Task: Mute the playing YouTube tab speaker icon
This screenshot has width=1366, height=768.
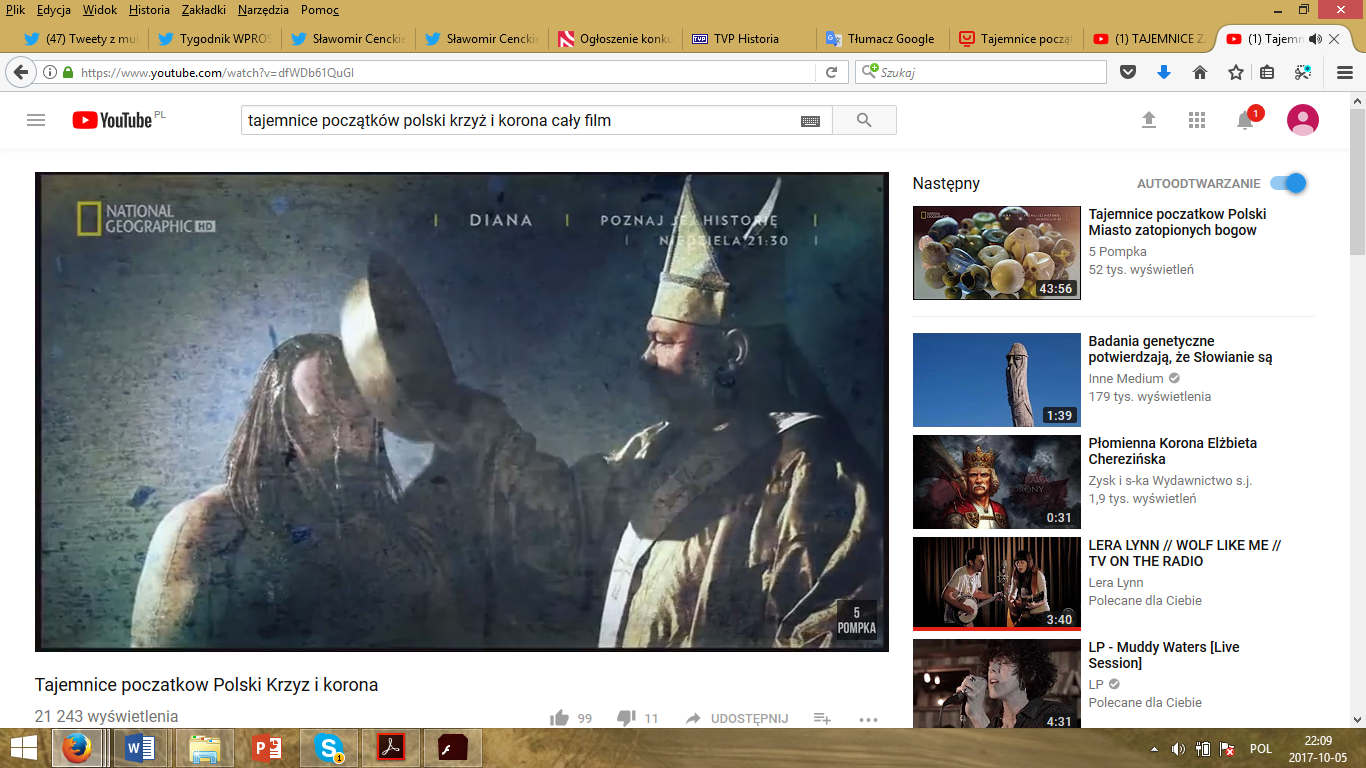Action: point(1314,39)
